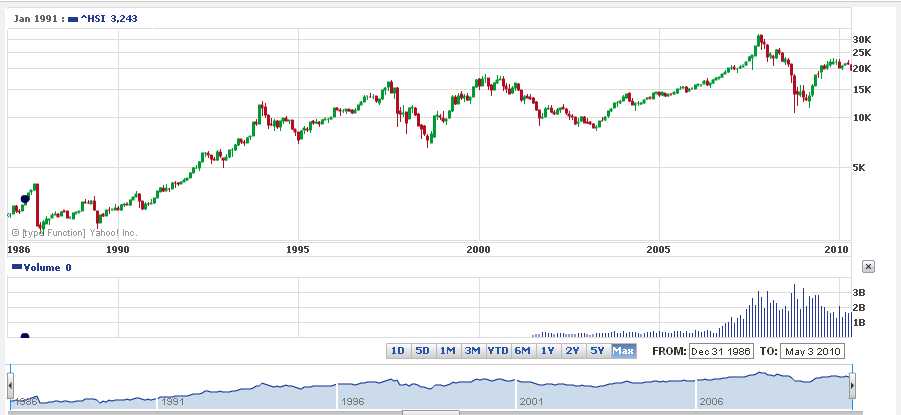901x415 pixels.
Task: Select the Max range button
Action: coord(623,351)
